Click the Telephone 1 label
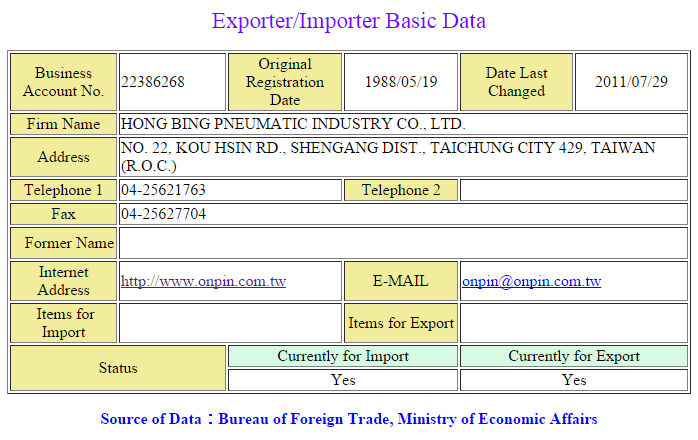 pyautogui.click(x=63, y=190)
